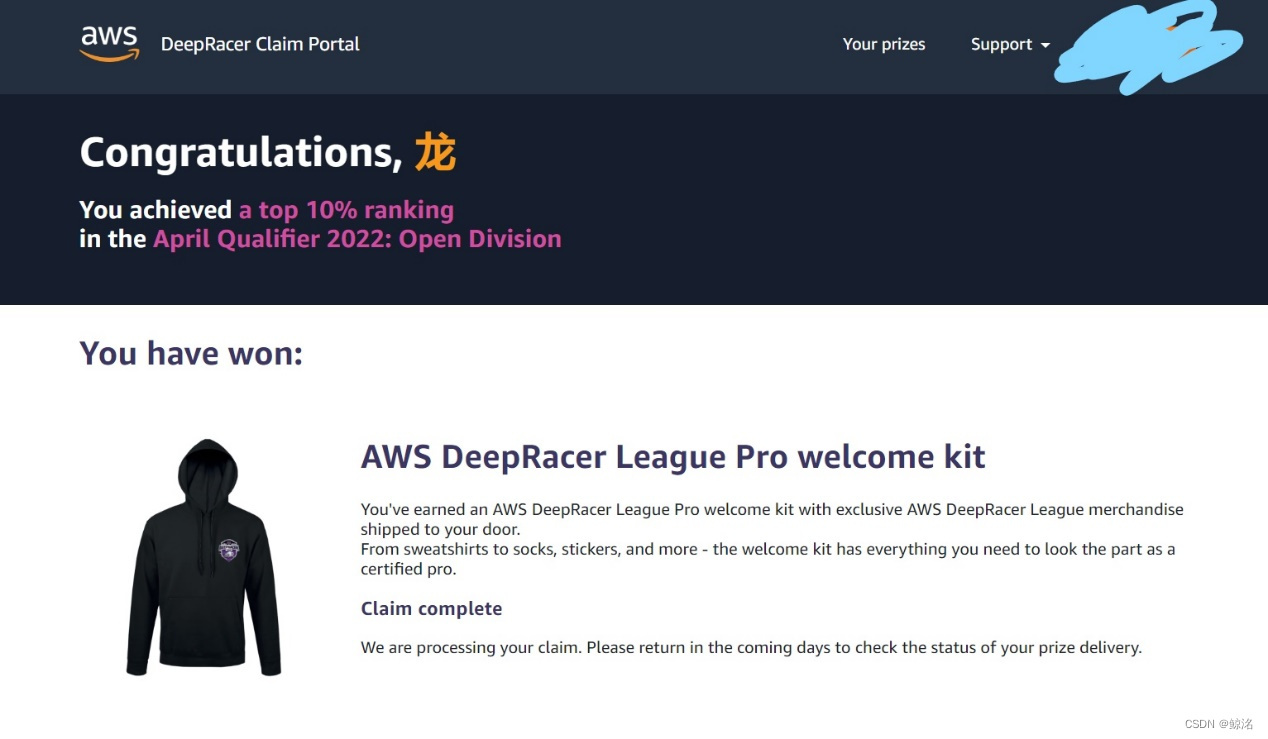Image resolution: width=1268 pixels, height=739 pixels.
Task: Click the 'You have won:' heading
Action: coord(191,353)
